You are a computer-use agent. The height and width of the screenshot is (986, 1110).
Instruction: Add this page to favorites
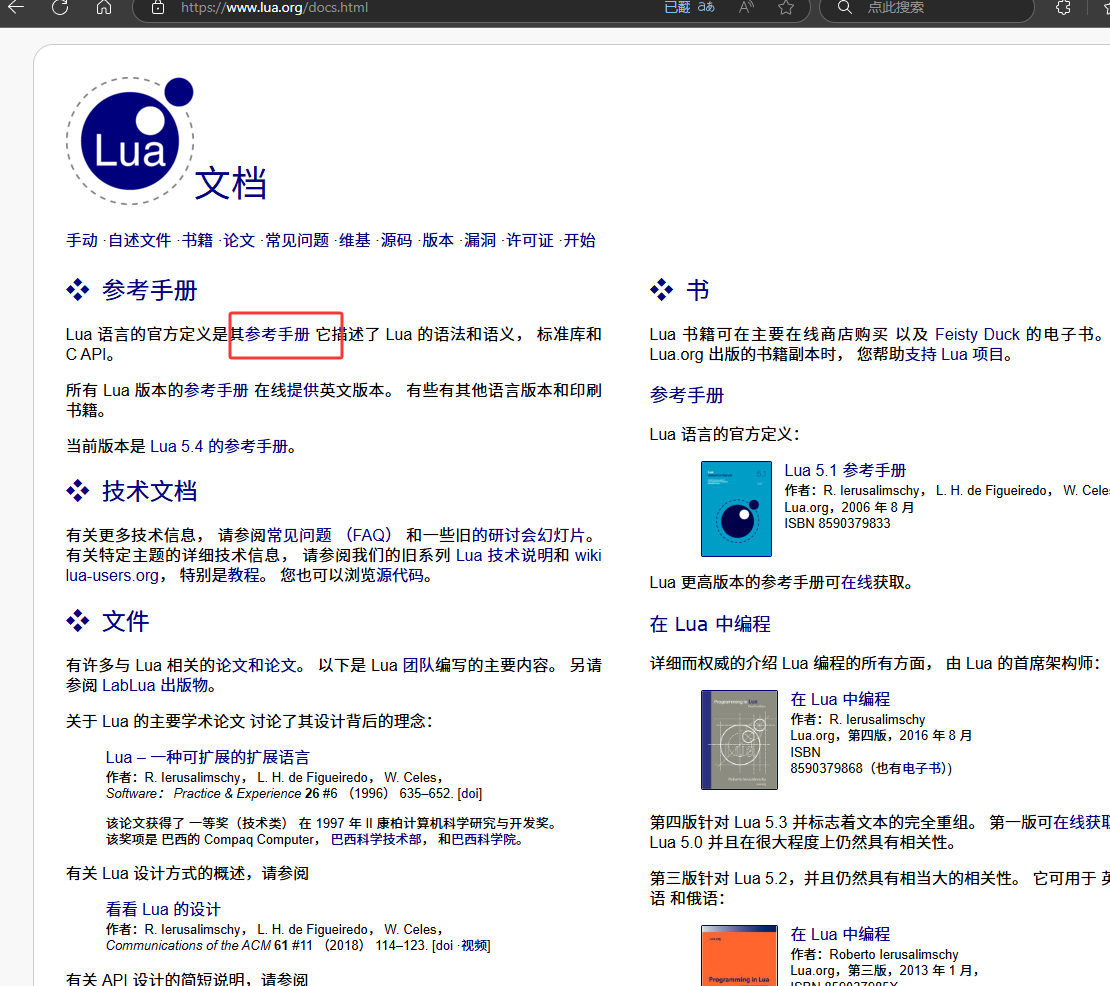(x=786, y=9)
